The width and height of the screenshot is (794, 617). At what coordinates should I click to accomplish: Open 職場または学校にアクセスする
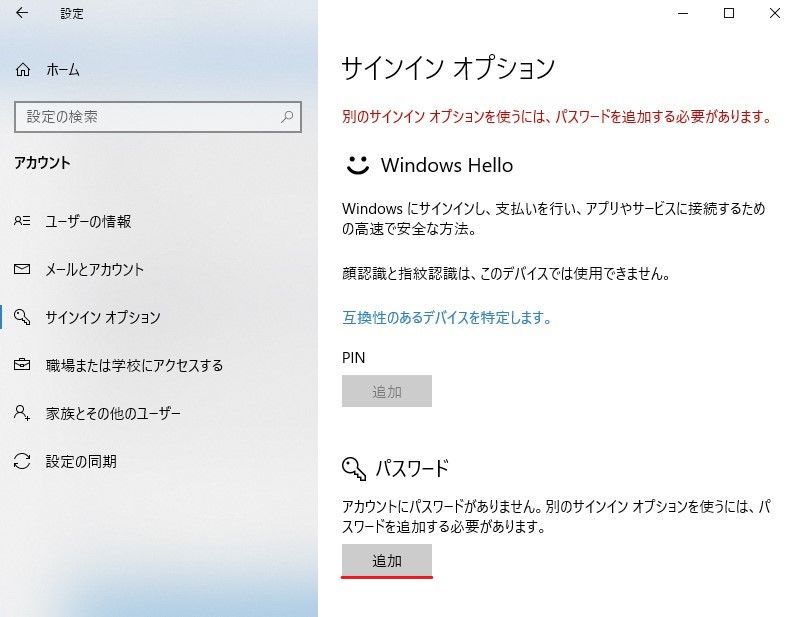134,365
